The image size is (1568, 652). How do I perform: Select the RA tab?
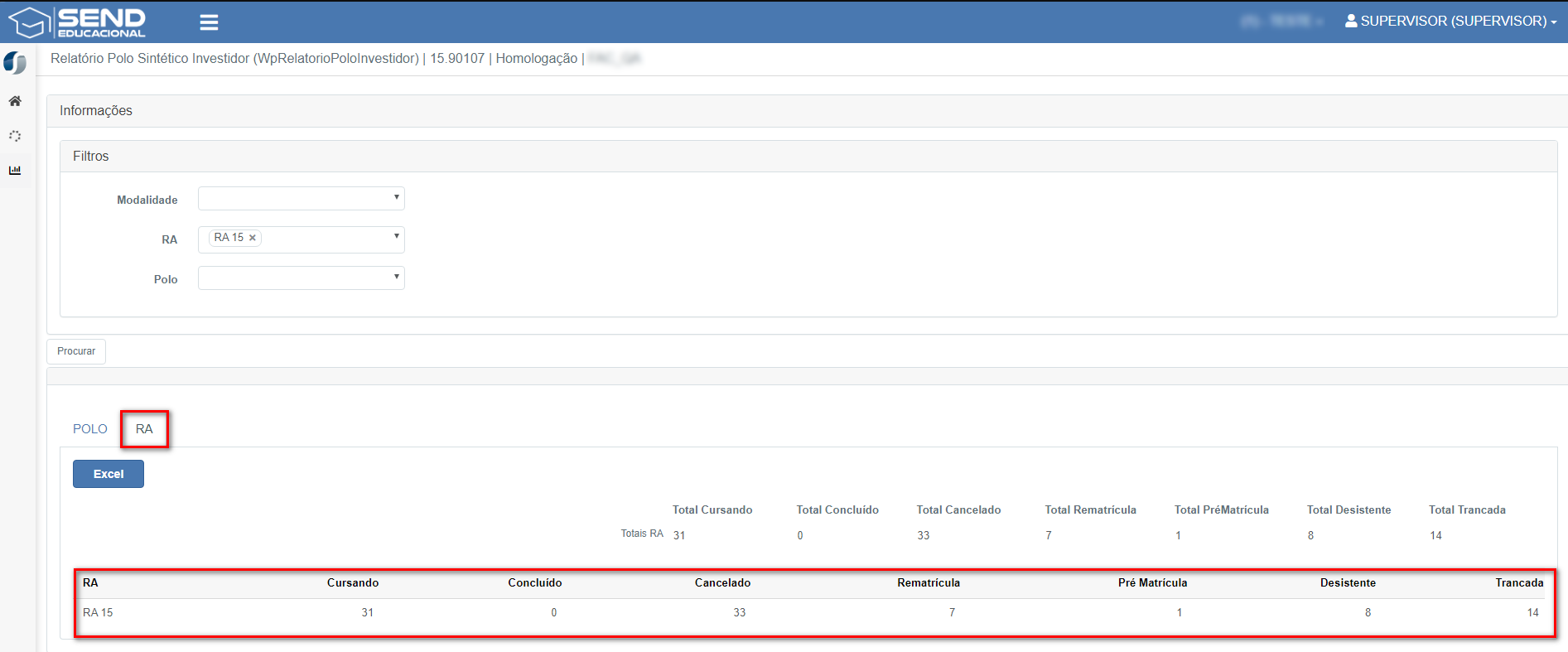[144, 429]
